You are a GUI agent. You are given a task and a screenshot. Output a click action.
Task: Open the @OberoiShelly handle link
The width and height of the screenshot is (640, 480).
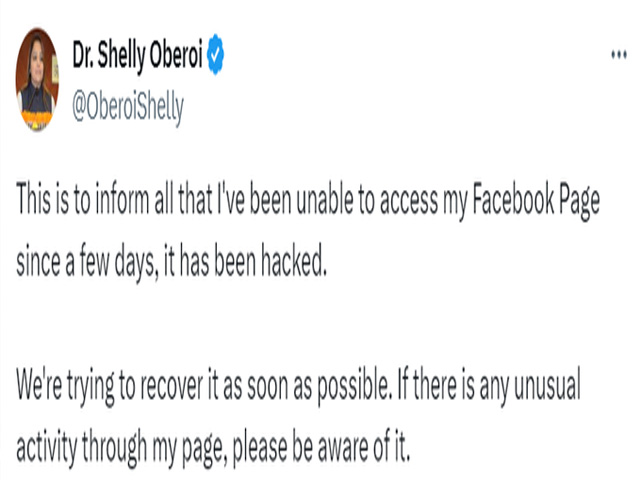pyautogui.click(x=128, y=108)
